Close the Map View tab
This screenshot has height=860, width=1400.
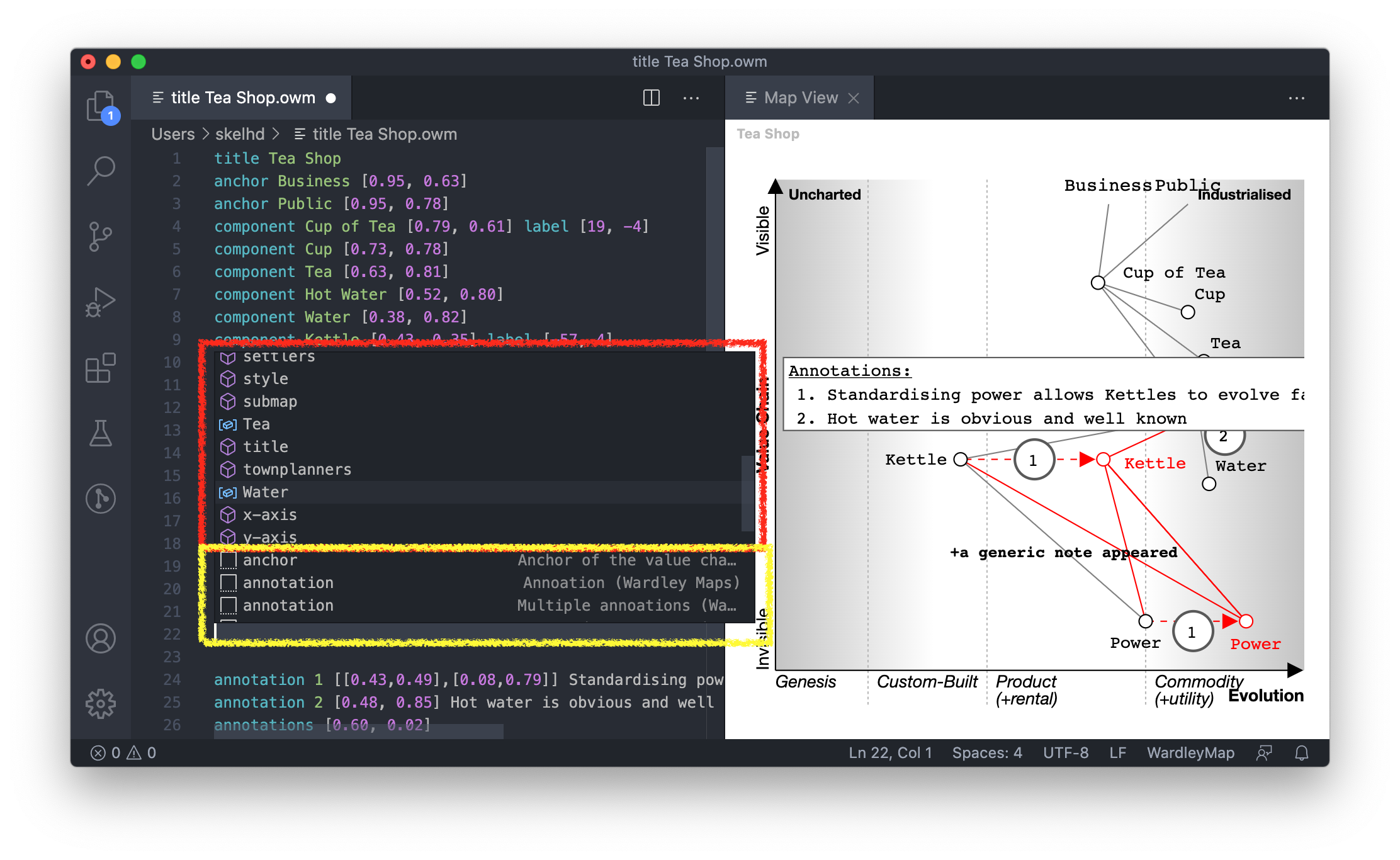coord(854,98)
